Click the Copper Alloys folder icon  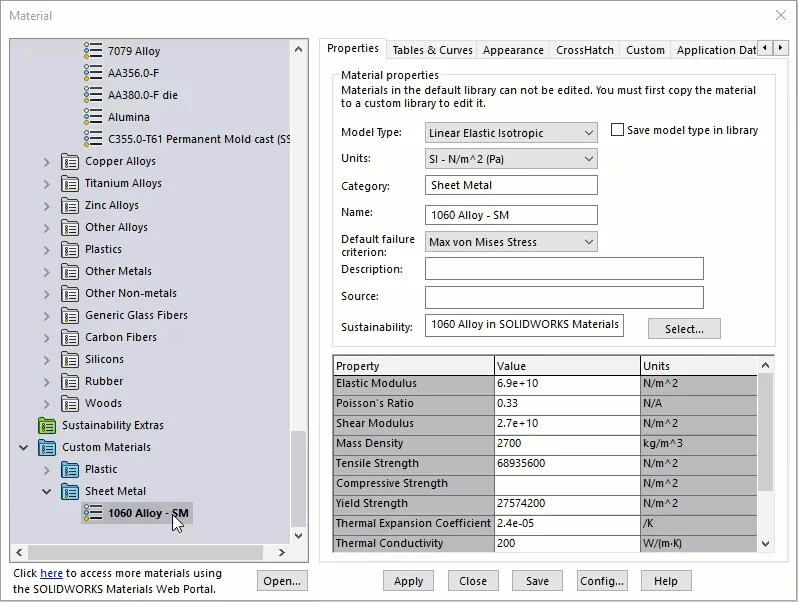(70, 161)
